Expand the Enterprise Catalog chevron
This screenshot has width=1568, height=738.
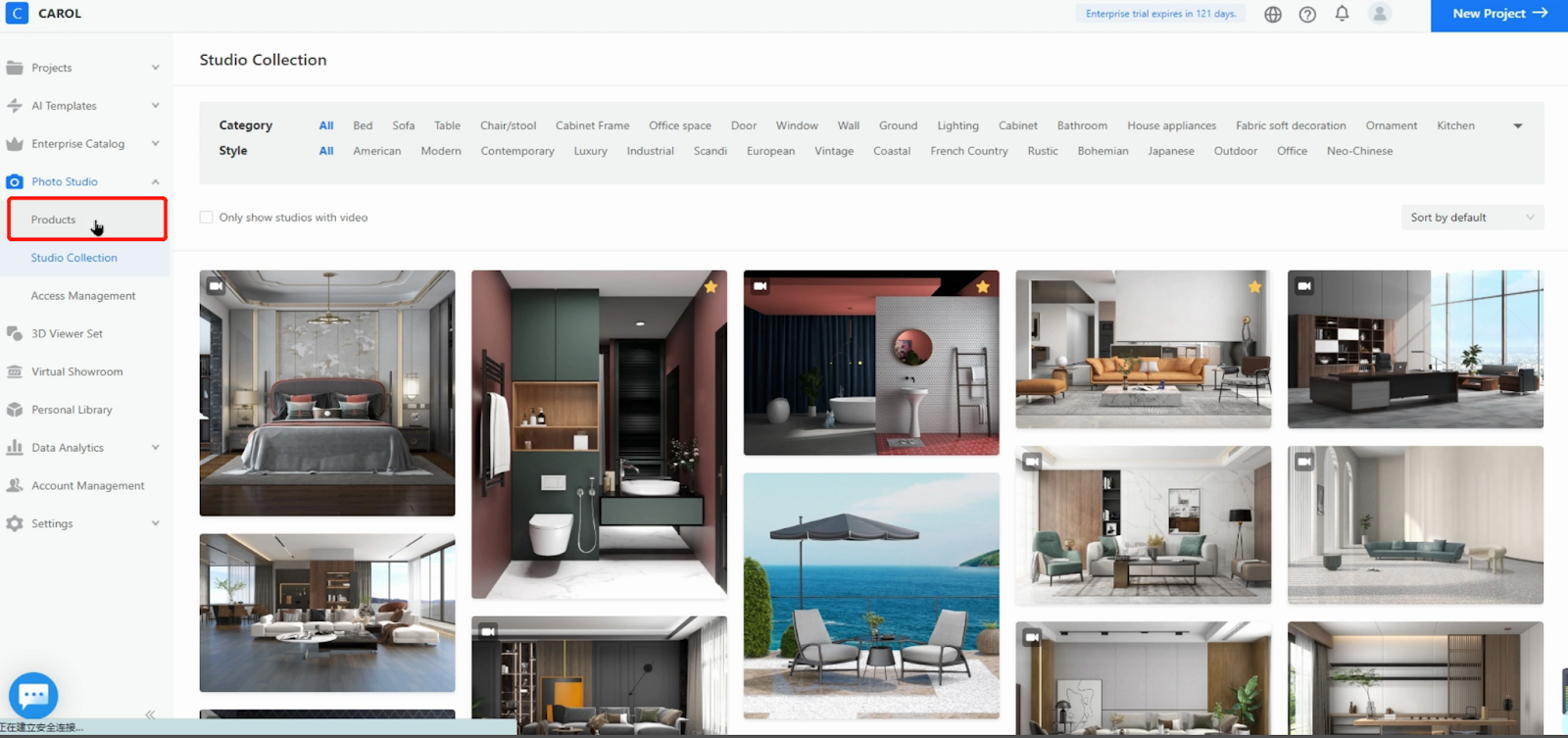tap(155, 144)
